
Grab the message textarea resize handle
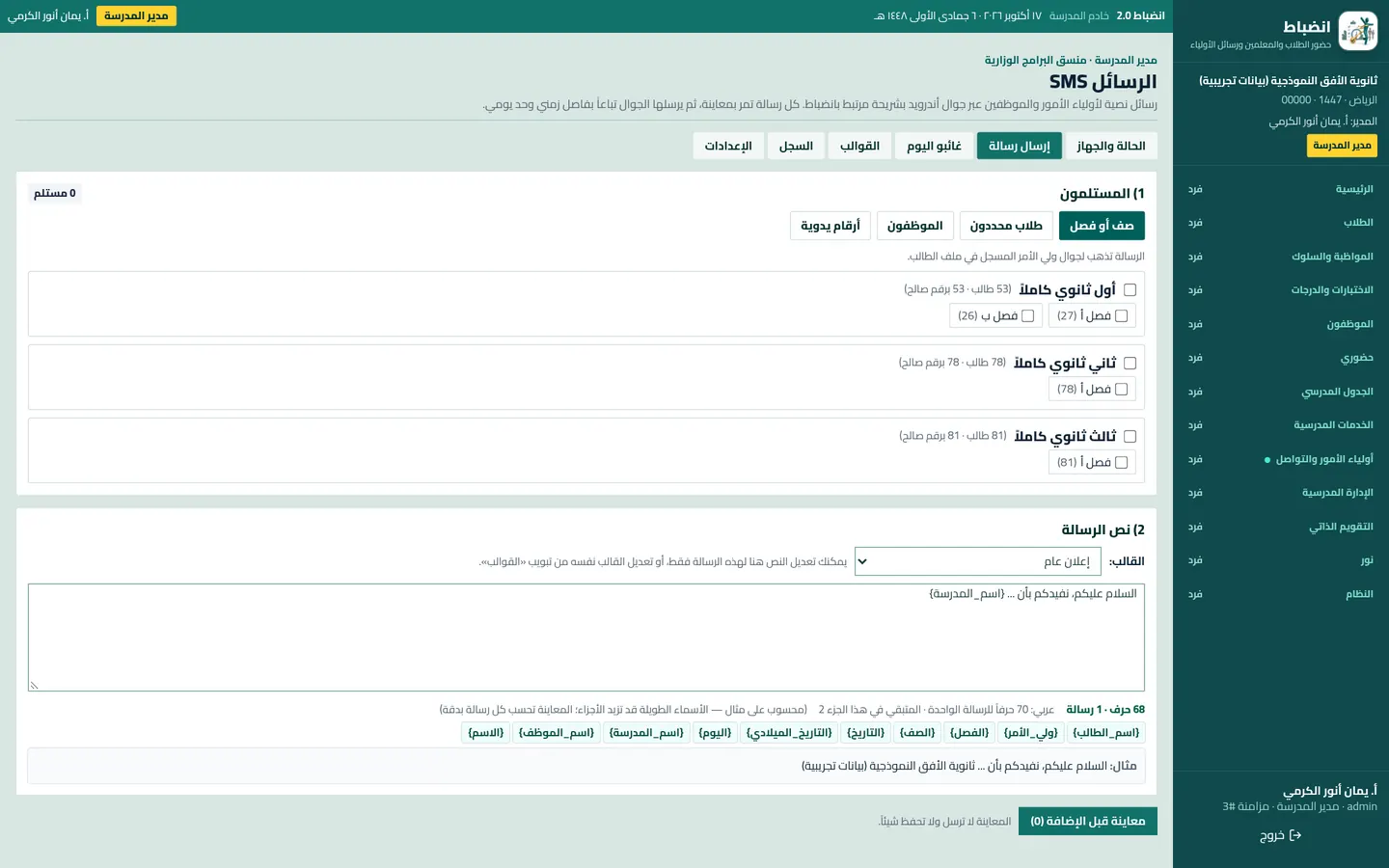(34, 685)
